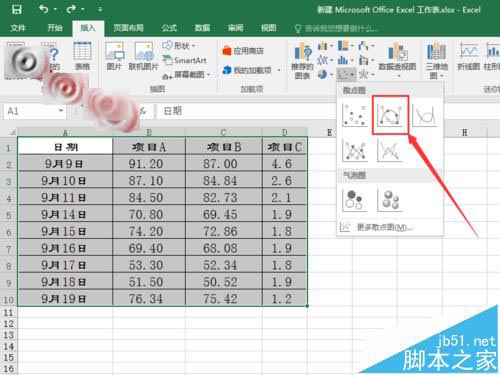Select the date cell 9月19日
The width and height of the screenshot is (500, 375).
click(65, 299)
